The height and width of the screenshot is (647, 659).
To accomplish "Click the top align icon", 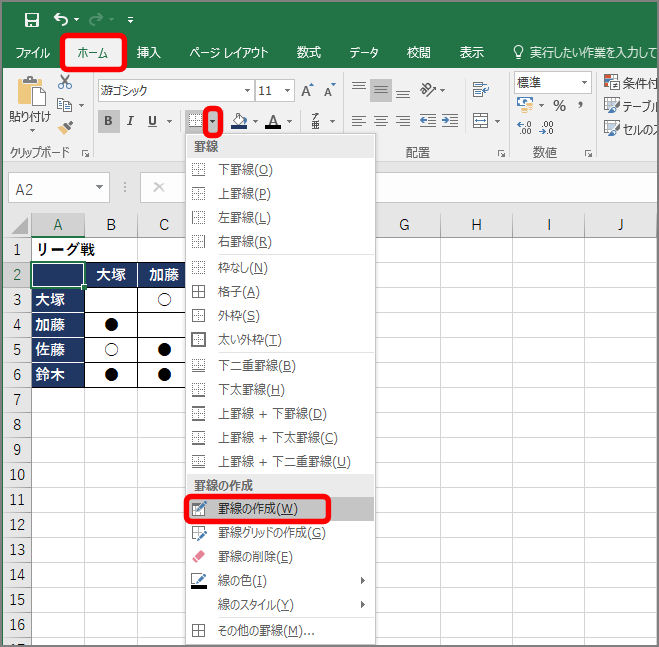I will tap(358, 86).
